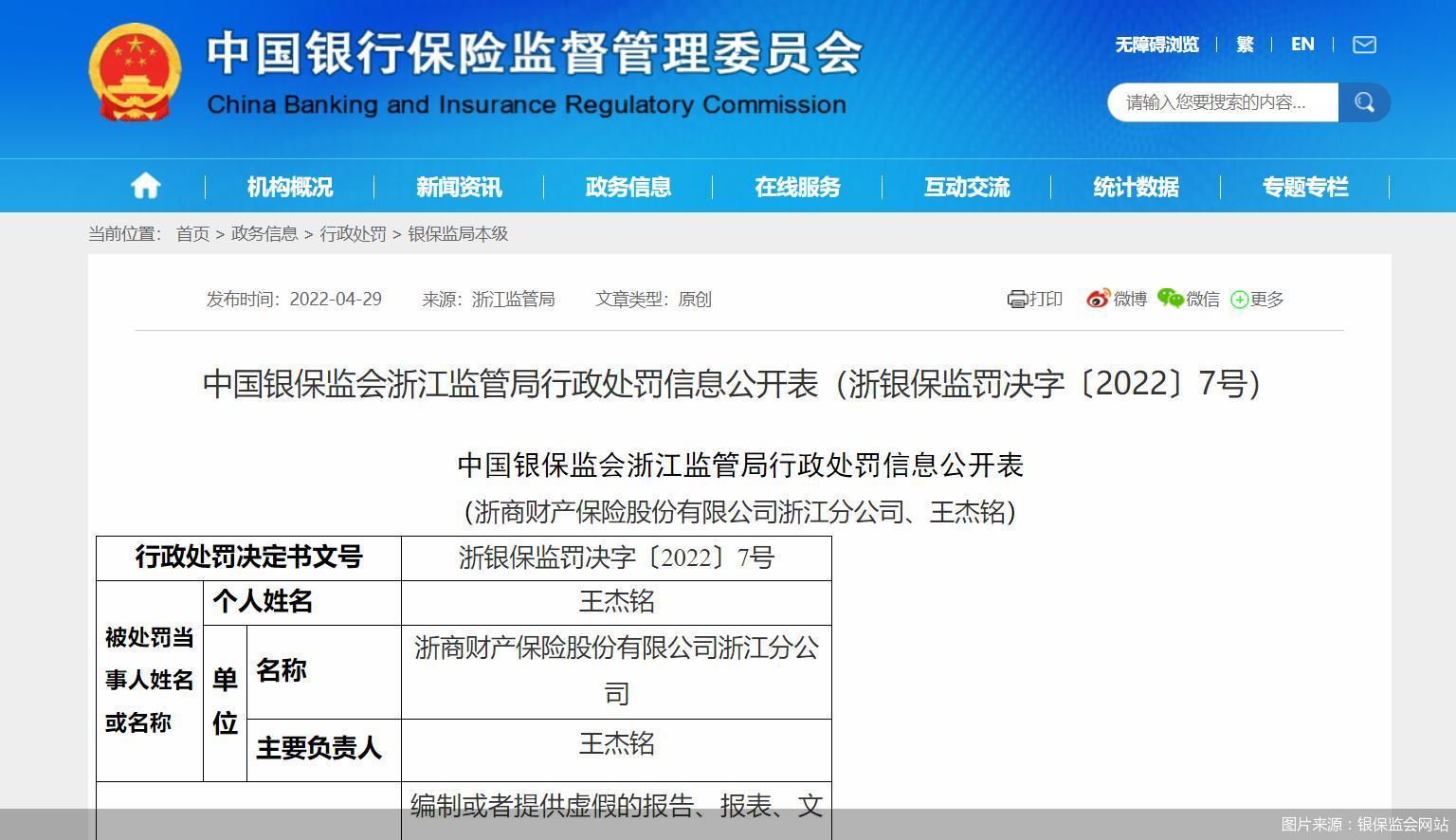This screenshot has height=840, width=1456.
Task: Share via WeChat icon
Action: (x=1171, y=299)
